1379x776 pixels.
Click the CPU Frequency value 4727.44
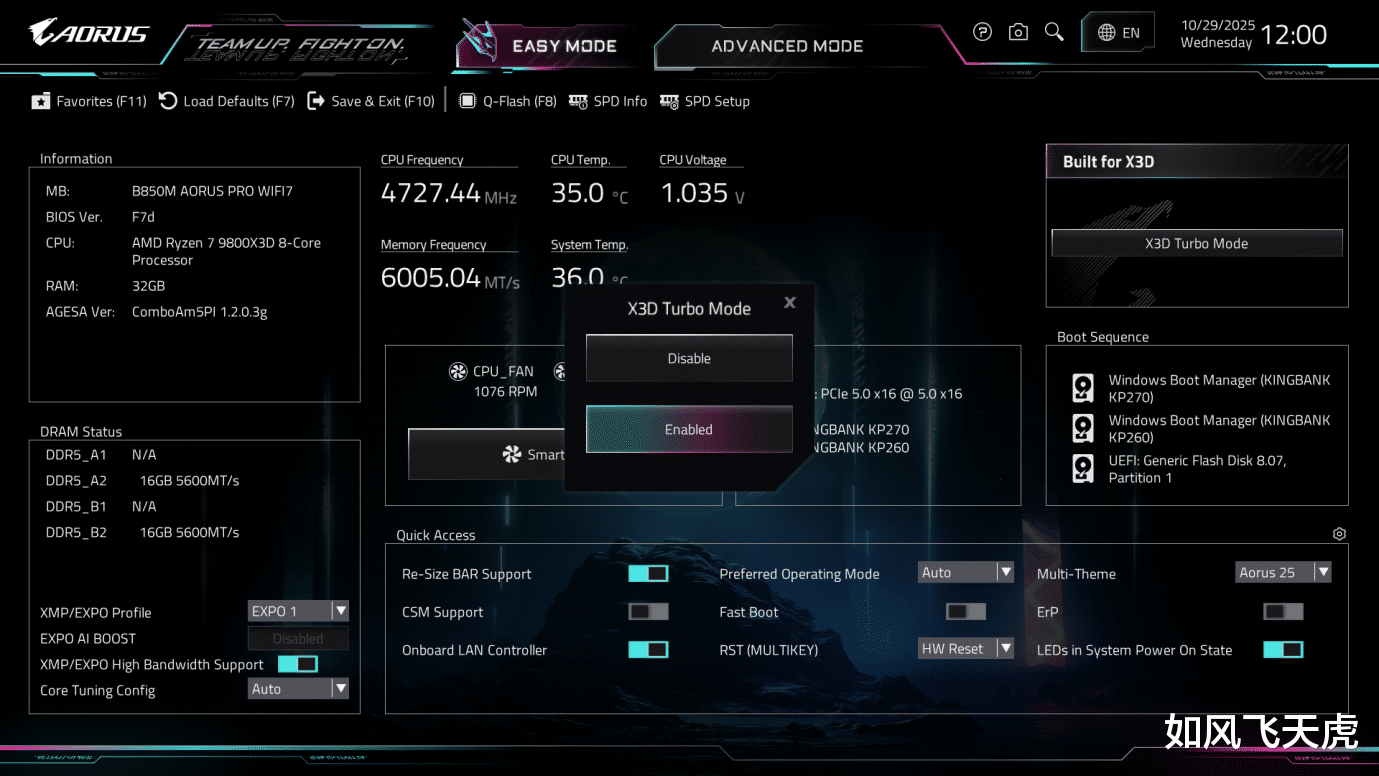click(431, 193)
